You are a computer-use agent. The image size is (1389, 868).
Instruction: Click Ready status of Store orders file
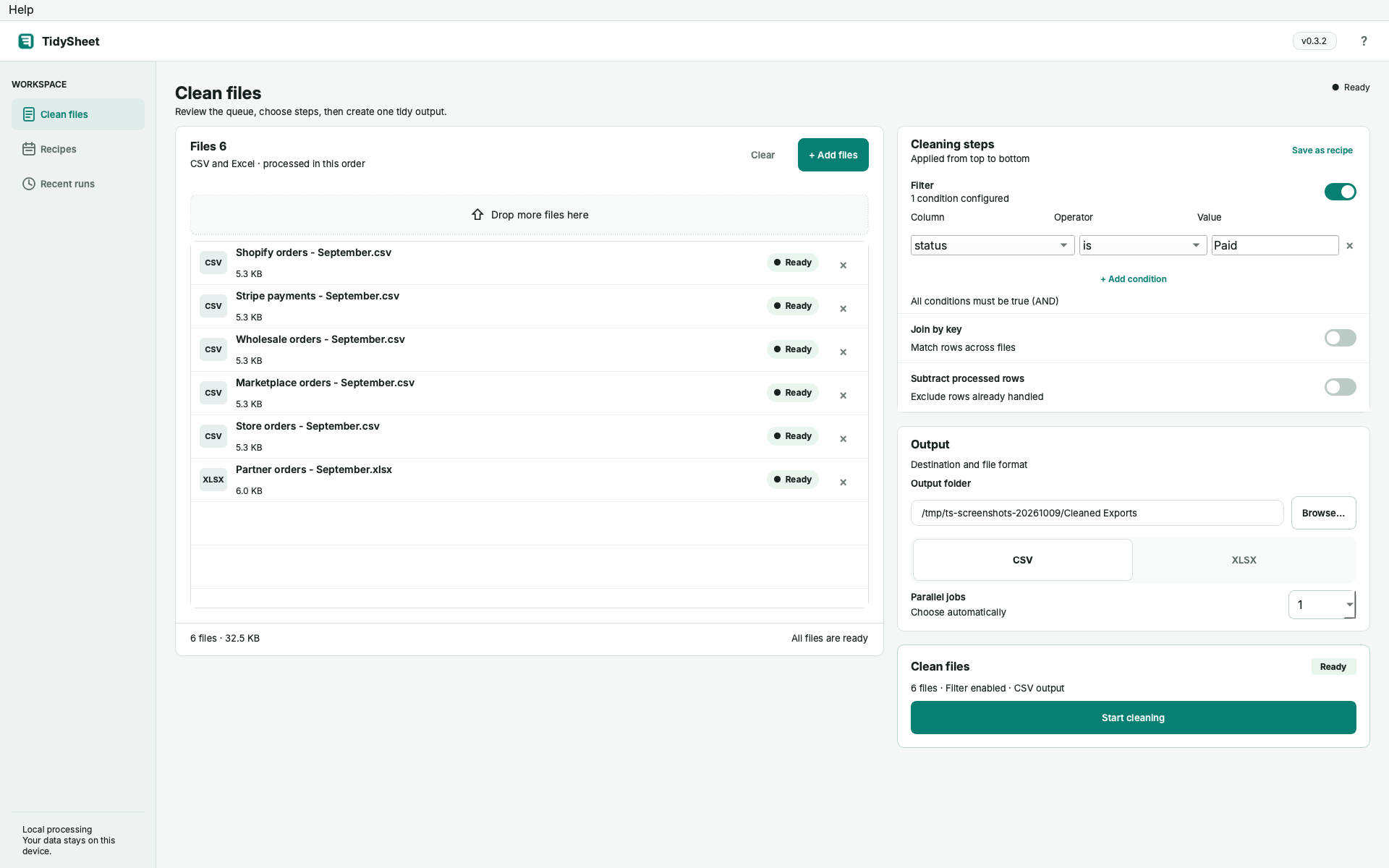click(793, 436)
